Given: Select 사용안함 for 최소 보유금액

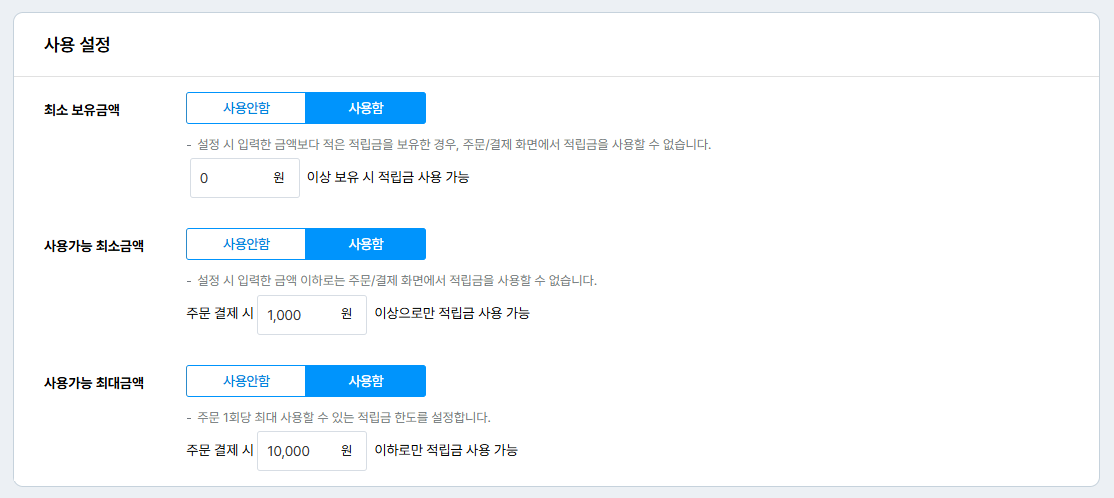Looking at the screenshot, I should [246, 108].
